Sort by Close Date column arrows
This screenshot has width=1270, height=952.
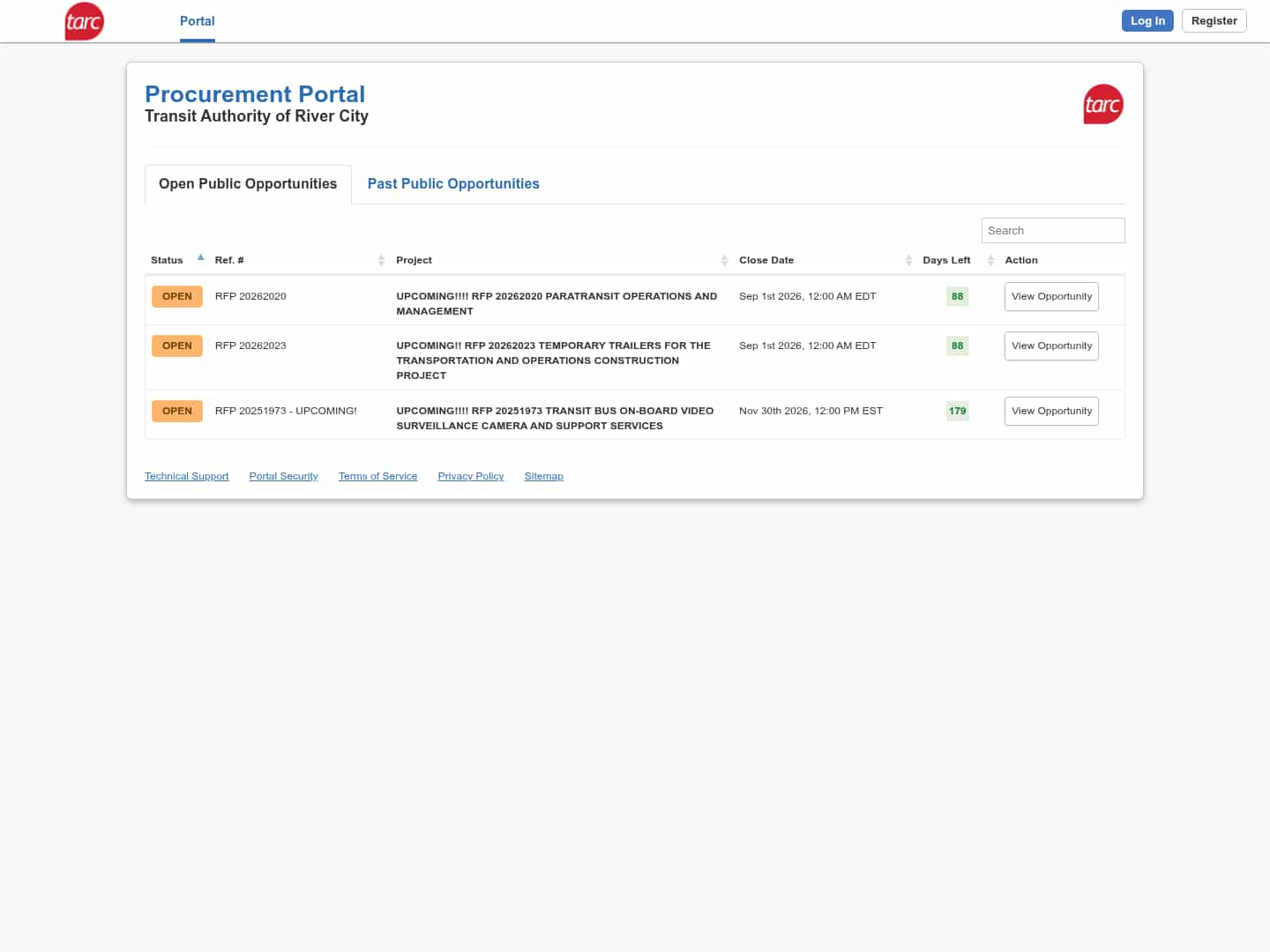coord(908,260)
